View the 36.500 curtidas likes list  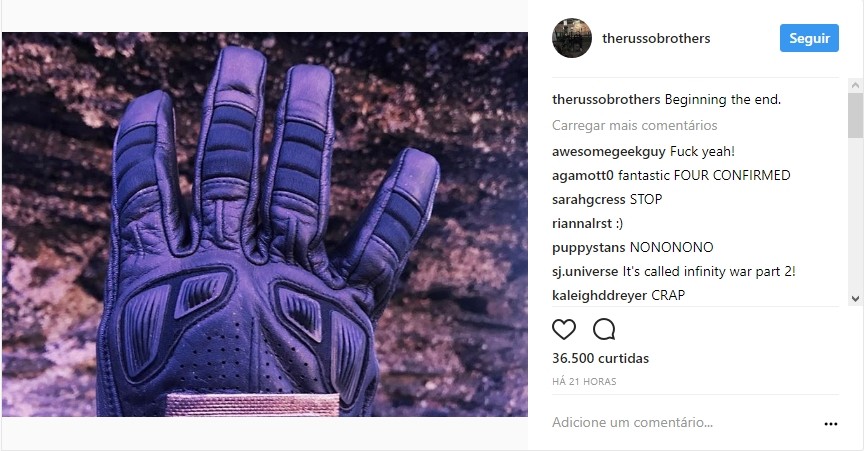tap(600, 358)
